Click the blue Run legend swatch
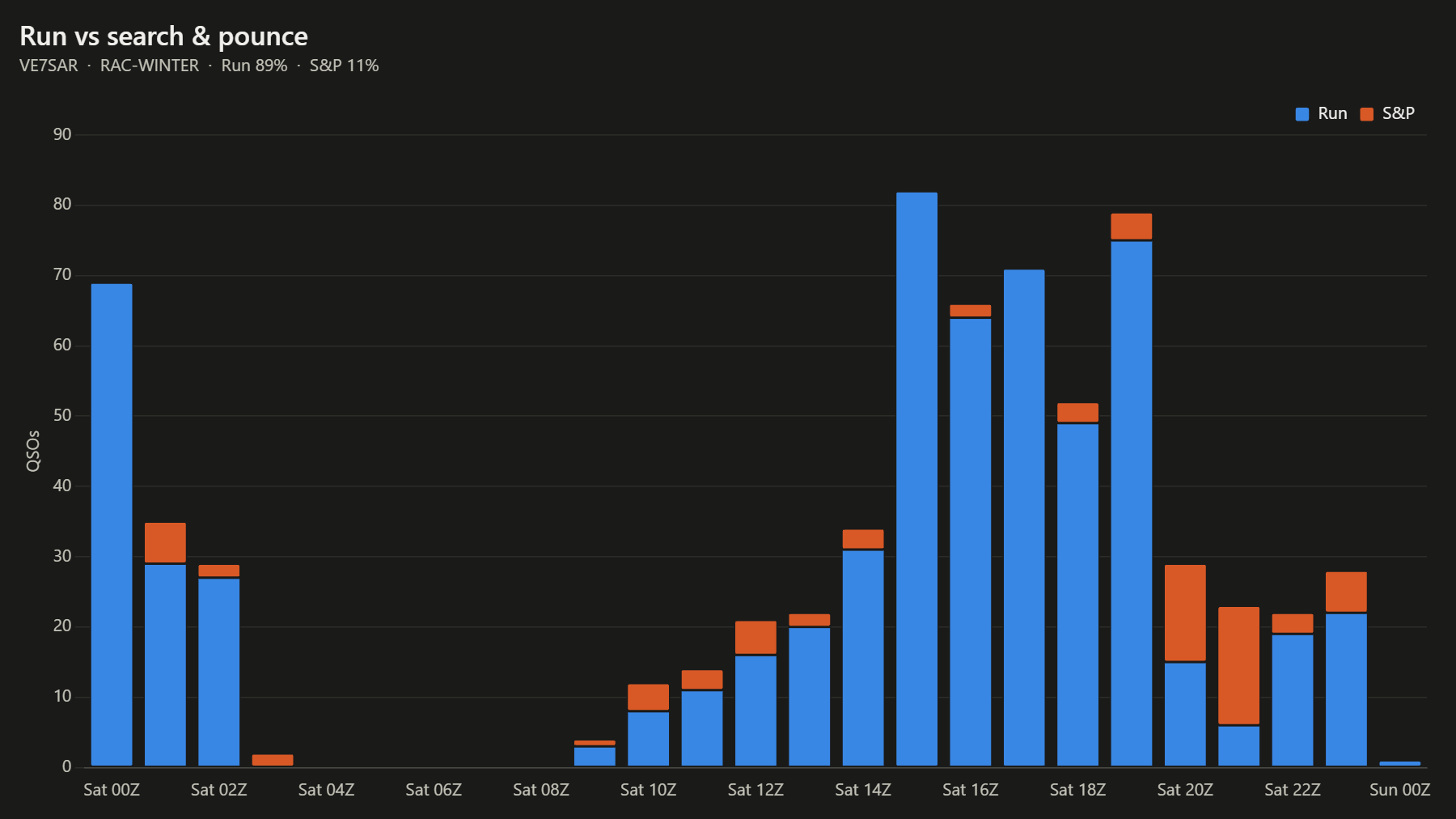Image resolution: width=1456 pixels, height=819 pixels. pyautogui.click(x=1302, y=114)
